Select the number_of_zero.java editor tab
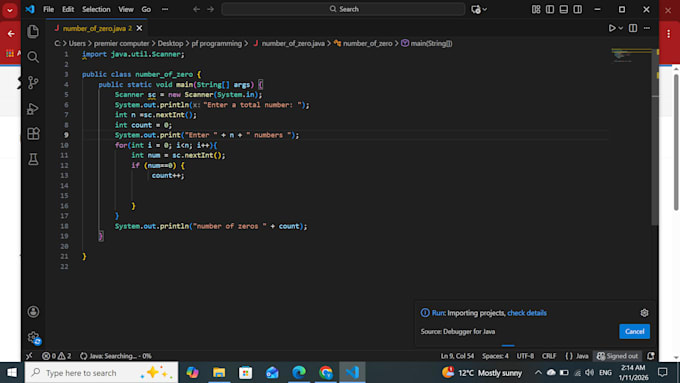 96,28
